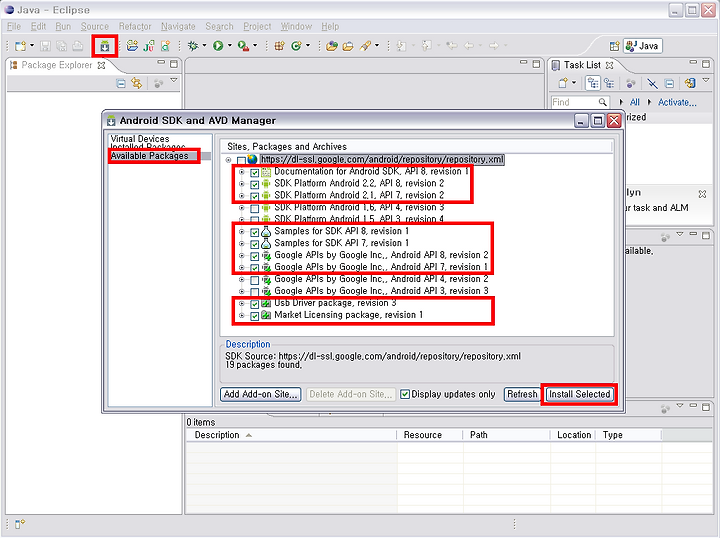This screenshot has width=720, height=538.
Task: Click the Save toolbar icon
Action: pyautogui.click(x=45, y=46)
